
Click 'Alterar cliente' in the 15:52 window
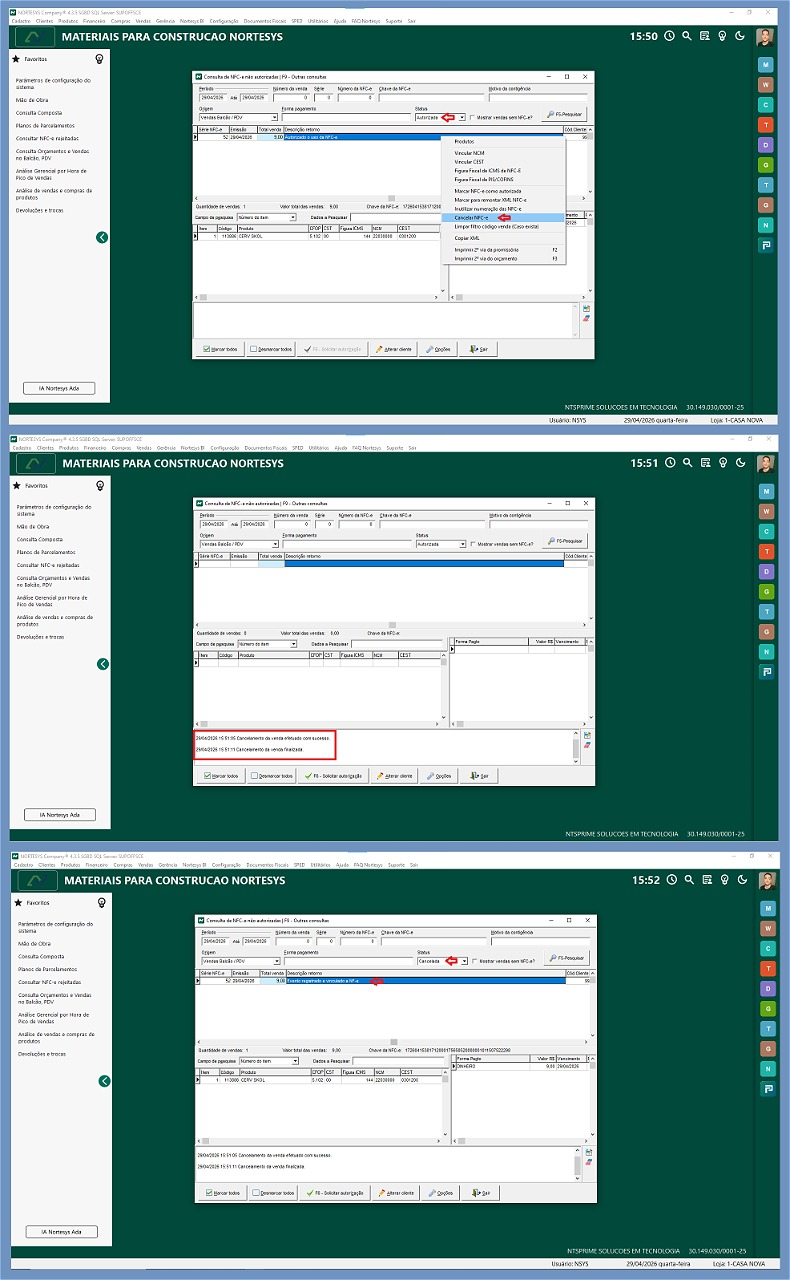394,1193
